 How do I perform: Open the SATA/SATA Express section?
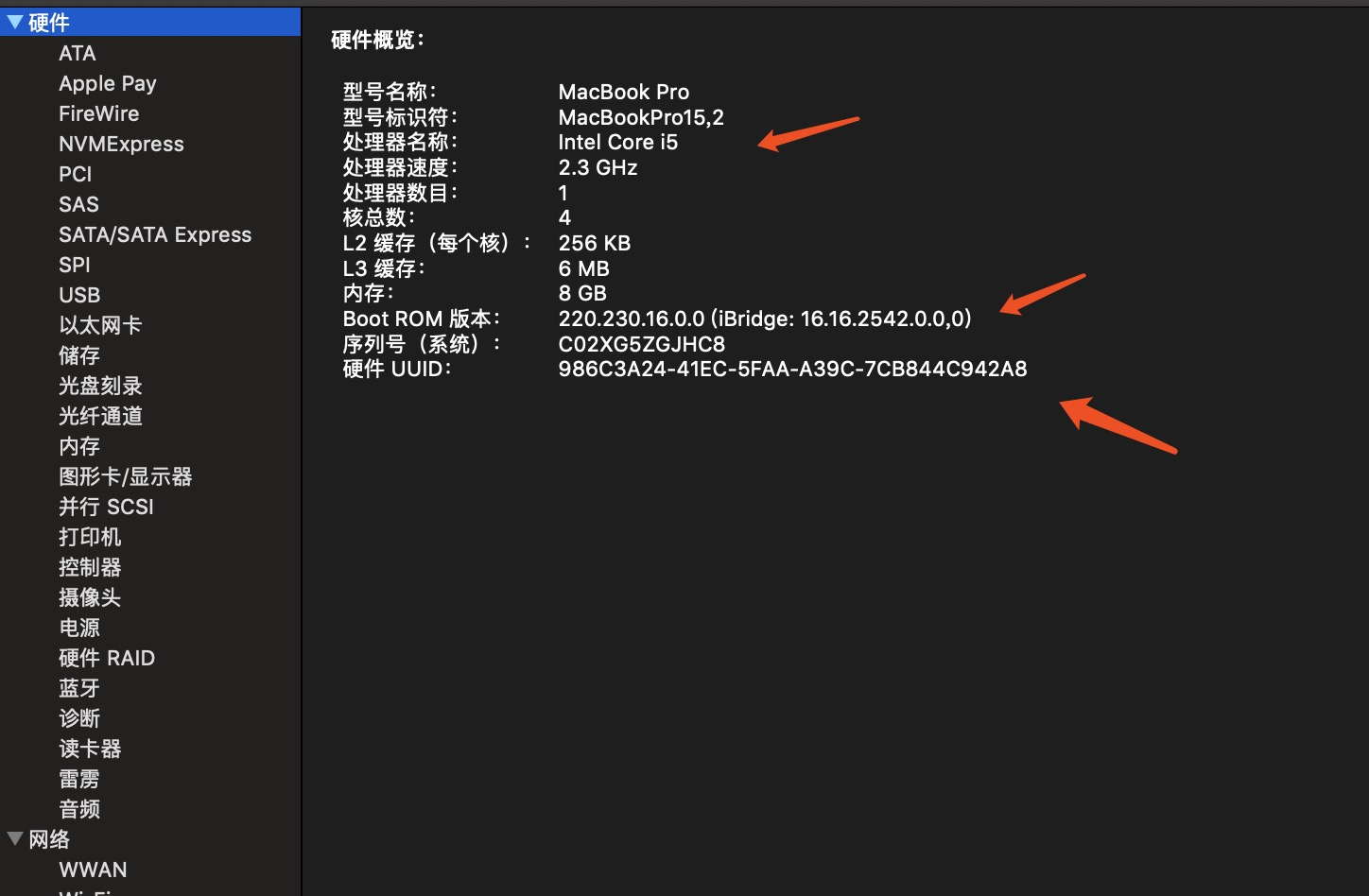pos(155,234)
